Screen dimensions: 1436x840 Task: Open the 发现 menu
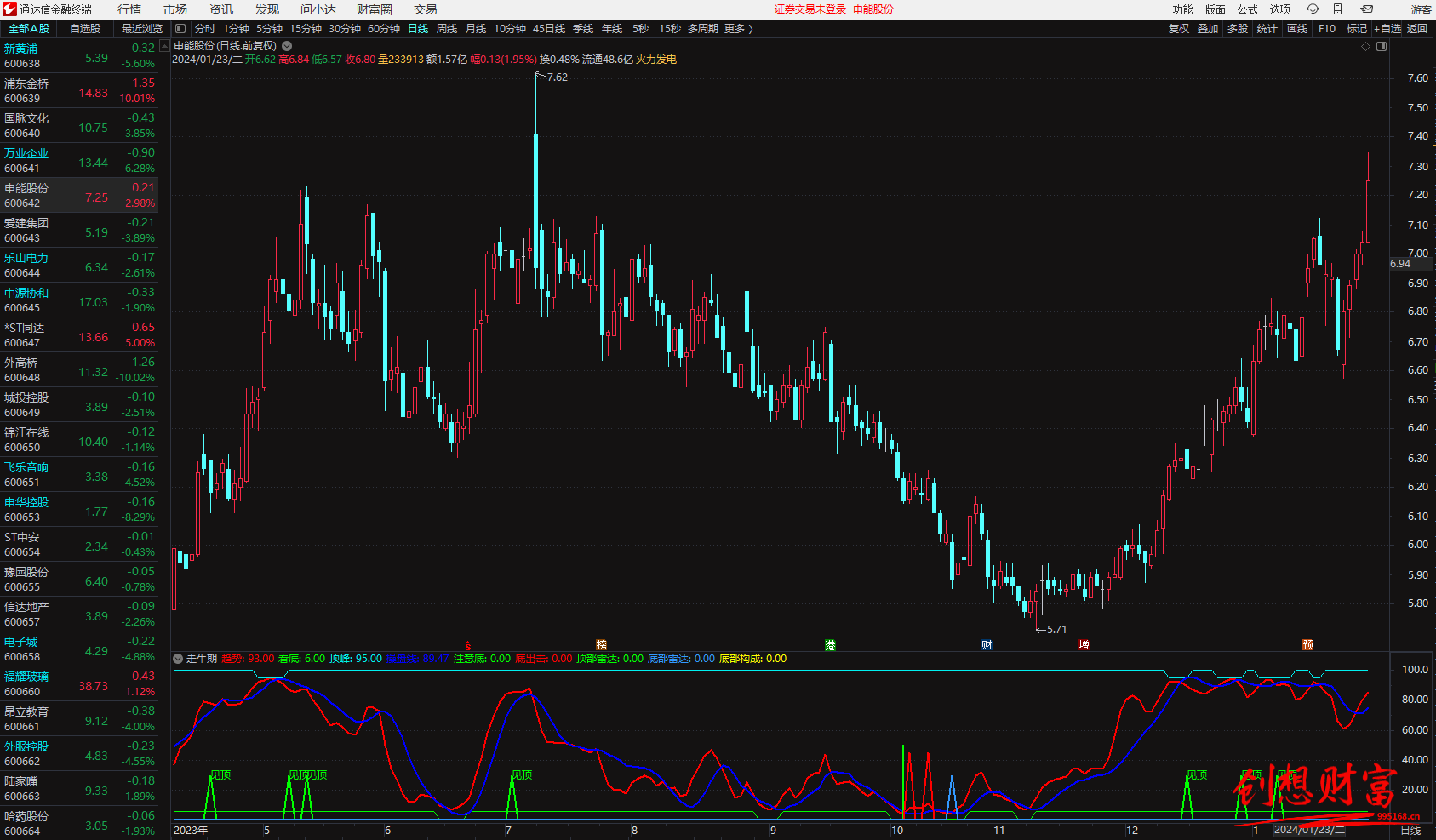click(267, 9)
